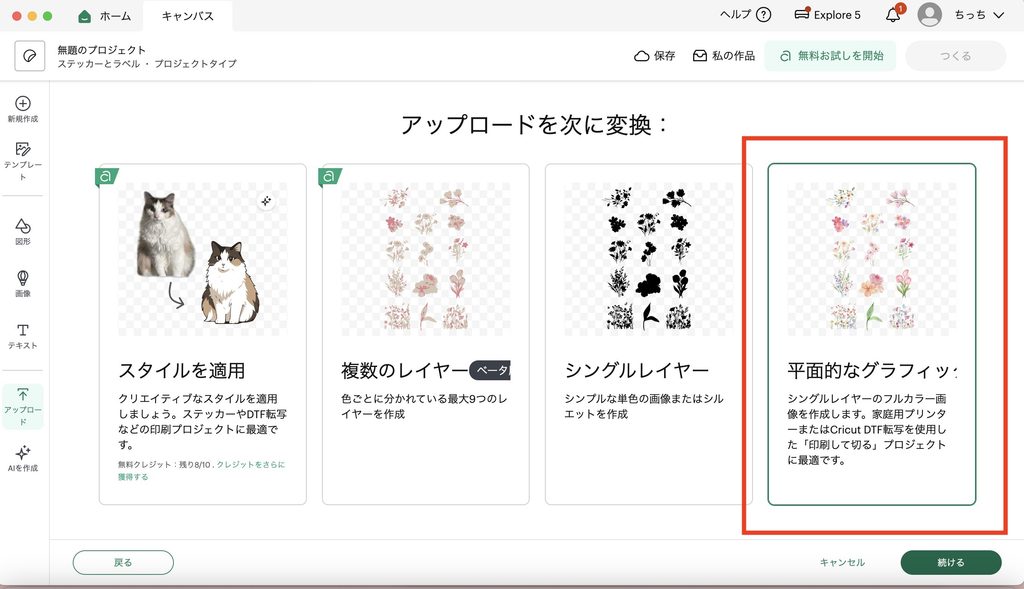Click the project type sticker icon

pos(29,56)
